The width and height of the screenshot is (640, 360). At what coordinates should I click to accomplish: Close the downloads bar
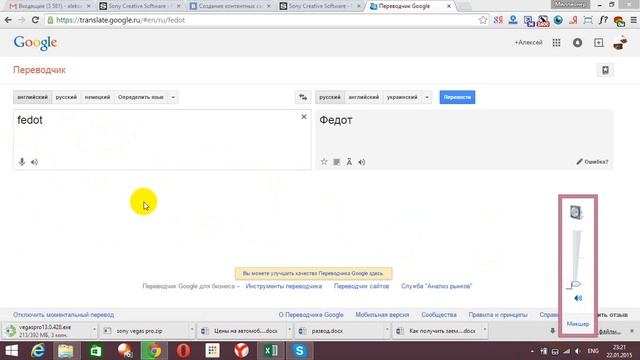coord(632,331)
